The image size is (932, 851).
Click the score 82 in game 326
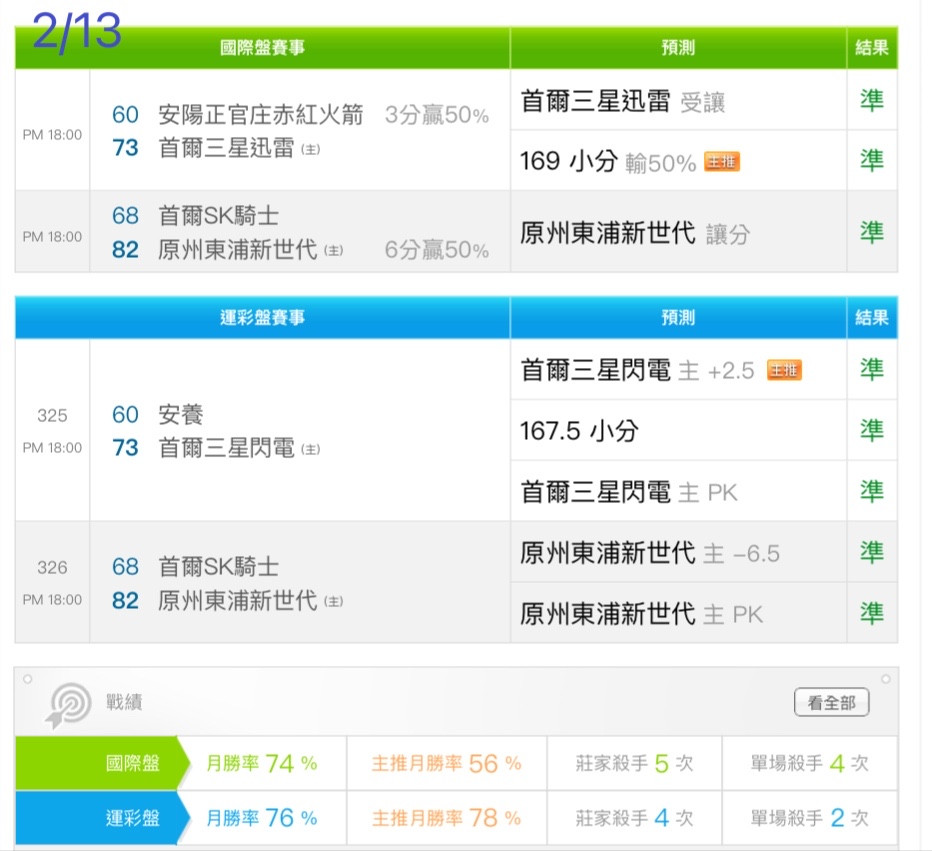tap(125, 600)
